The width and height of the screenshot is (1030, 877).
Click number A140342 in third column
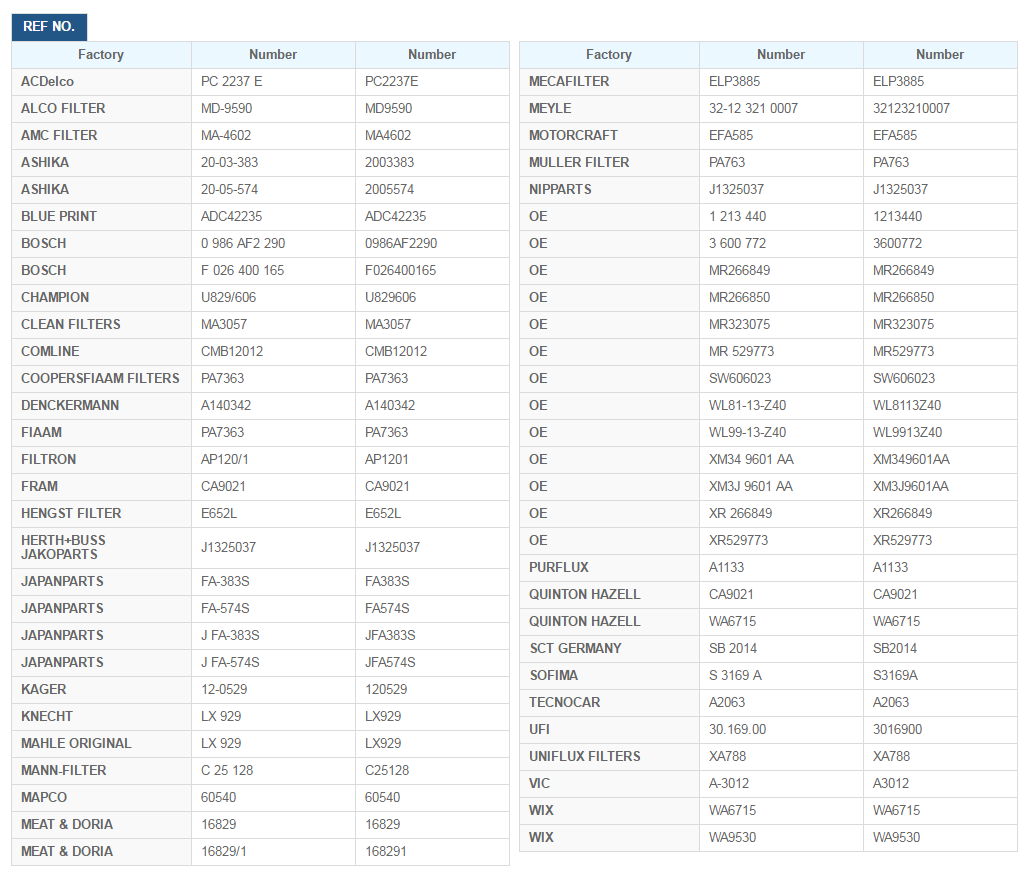click(390, 405)
